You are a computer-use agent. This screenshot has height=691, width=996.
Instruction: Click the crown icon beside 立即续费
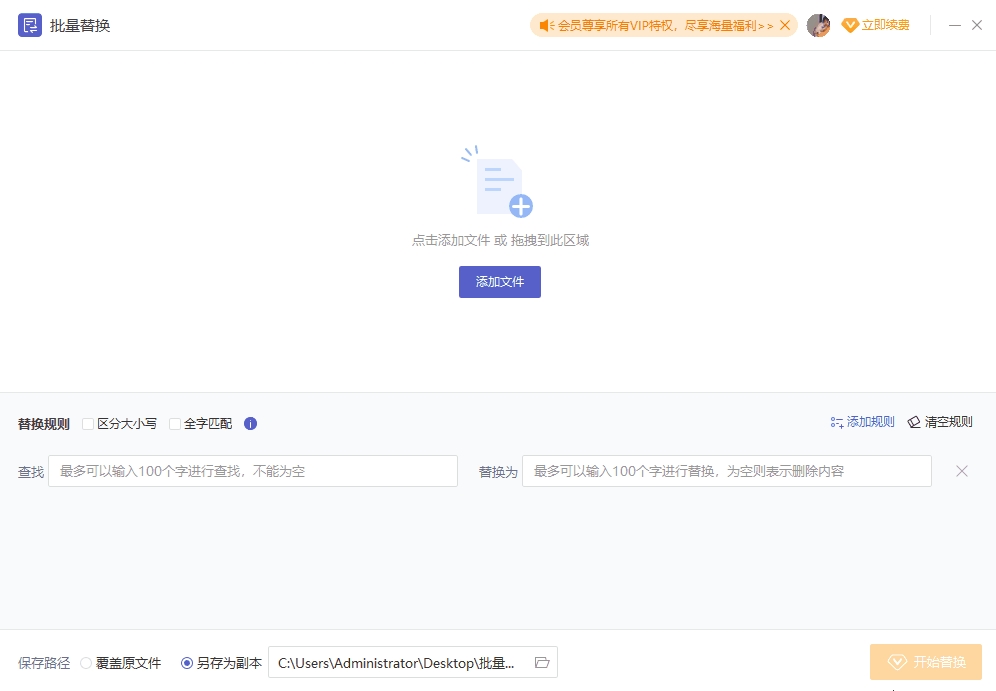(x=851, y=24)
